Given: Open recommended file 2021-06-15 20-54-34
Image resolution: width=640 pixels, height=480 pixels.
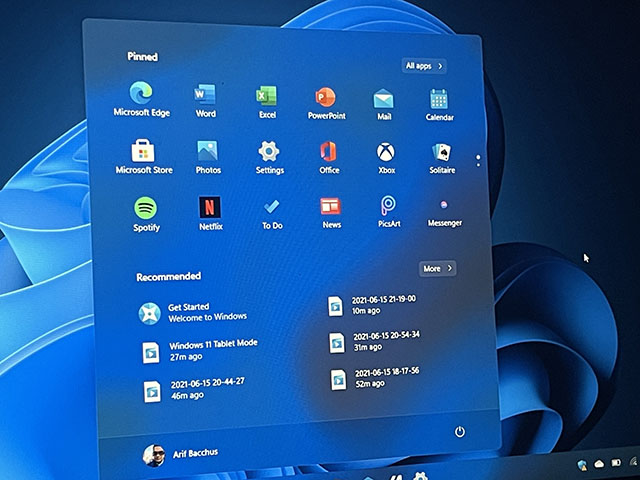Looking at the screenshot, I should pyautogui.click(x=374, y=341).
